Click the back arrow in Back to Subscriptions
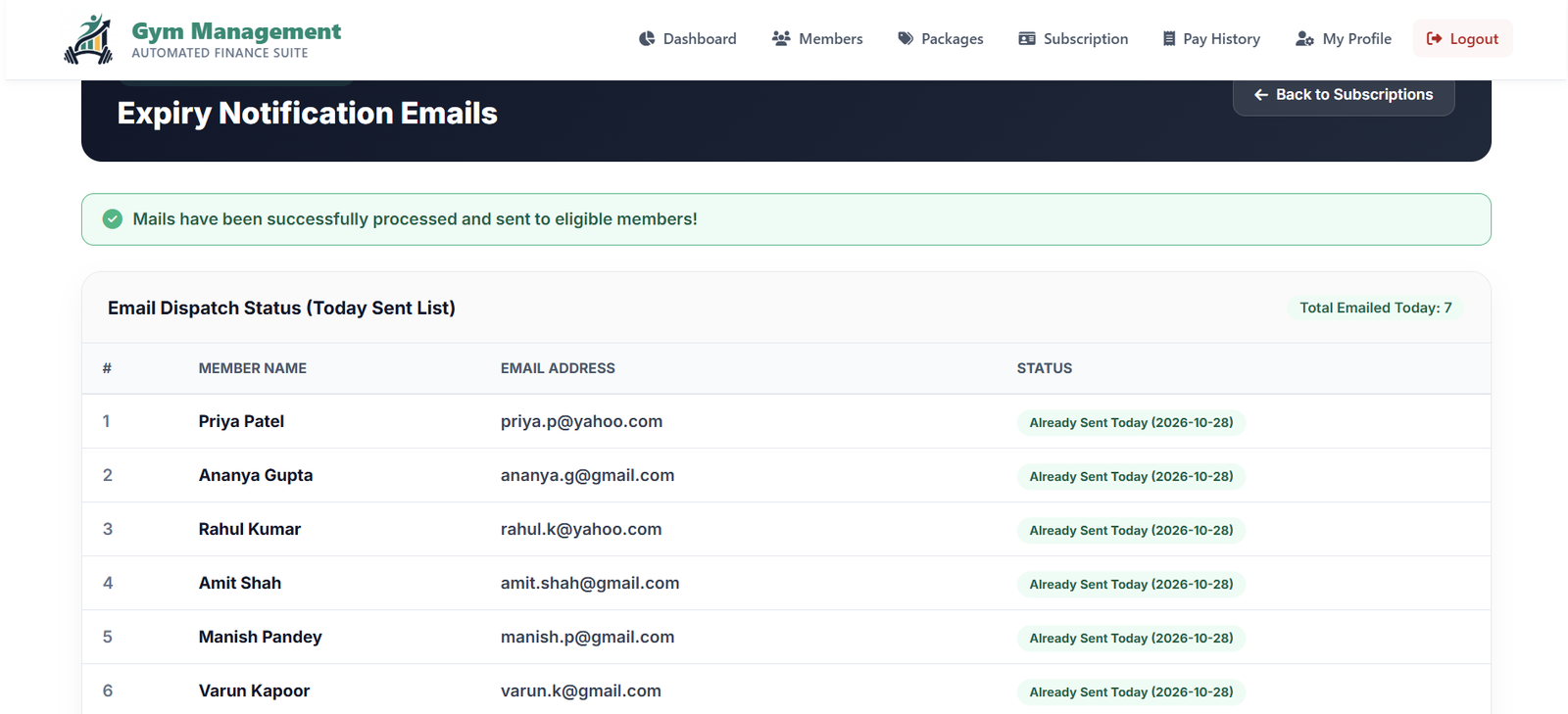1568x714 pixels. 1261,95
